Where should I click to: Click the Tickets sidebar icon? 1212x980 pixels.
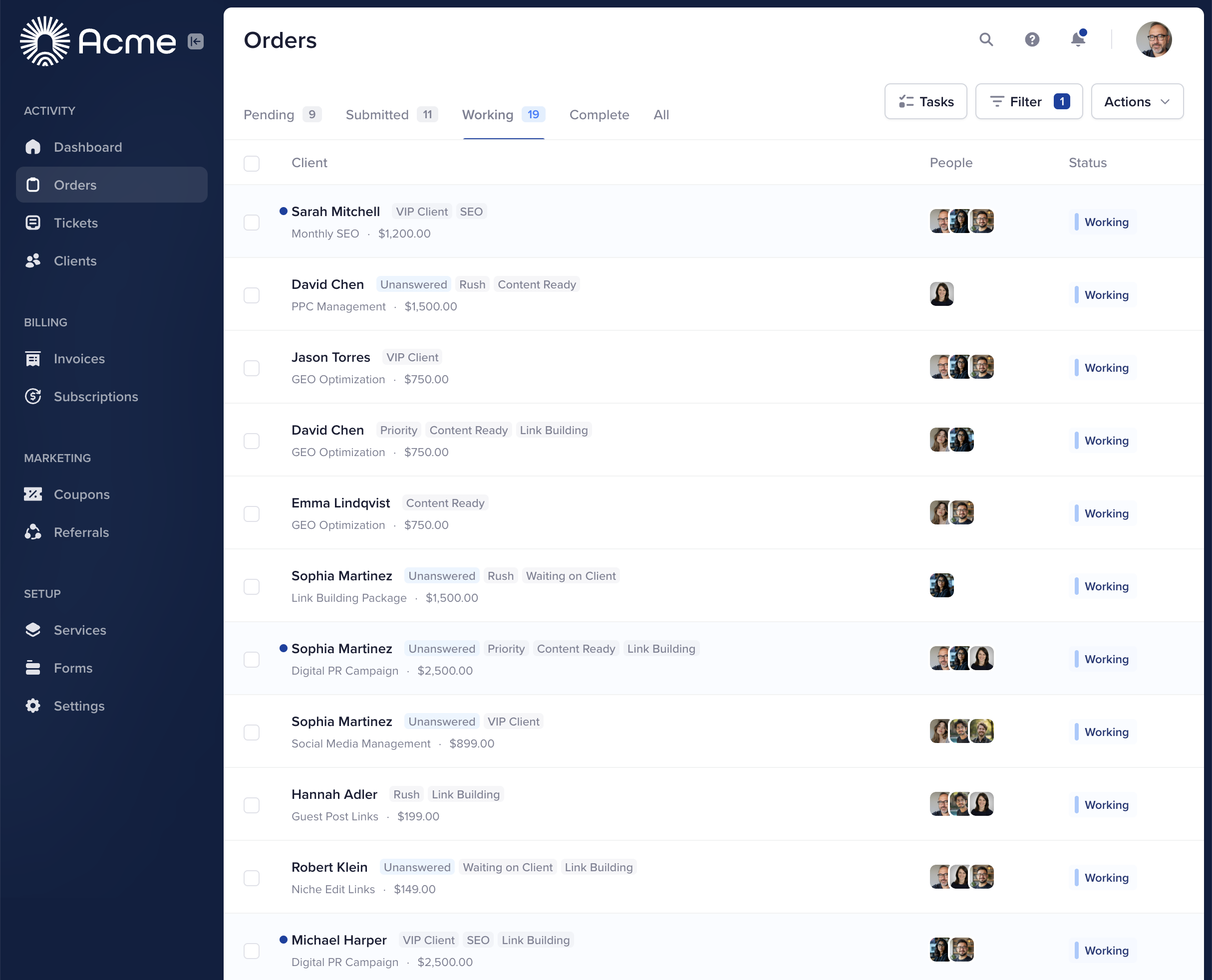(x=33, y=223)
